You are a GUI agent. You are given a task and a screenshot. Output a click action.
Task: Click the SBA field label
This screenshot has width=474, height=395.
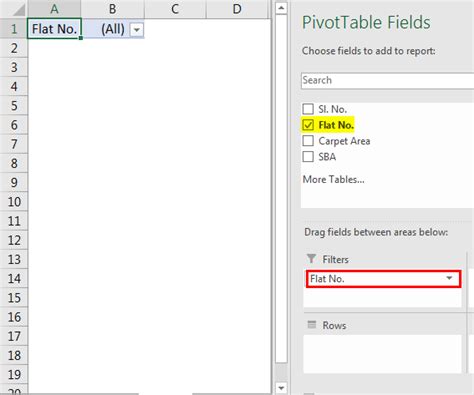click(x=327, y=157)
